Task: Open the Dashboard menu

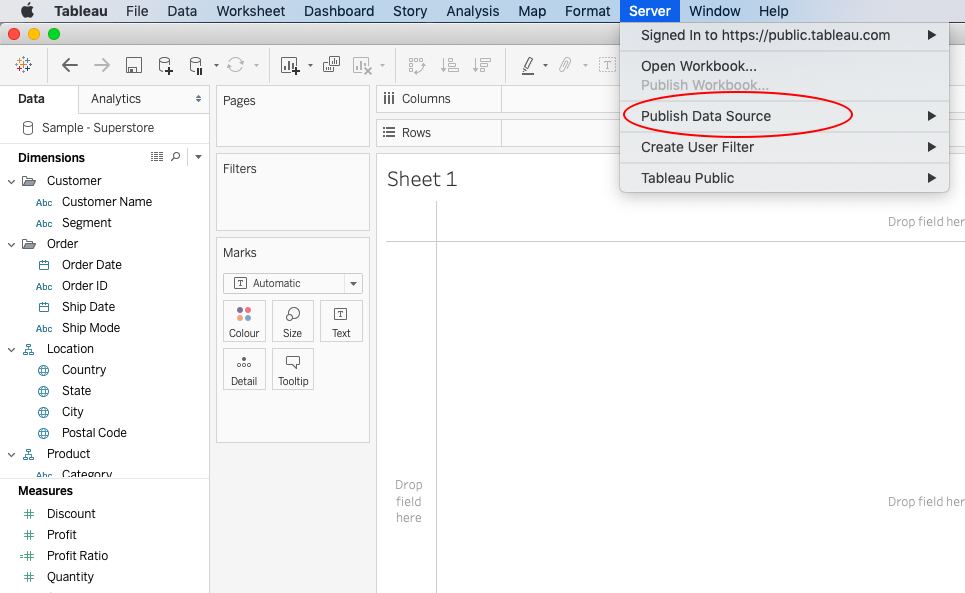Action: click(339, 11)
